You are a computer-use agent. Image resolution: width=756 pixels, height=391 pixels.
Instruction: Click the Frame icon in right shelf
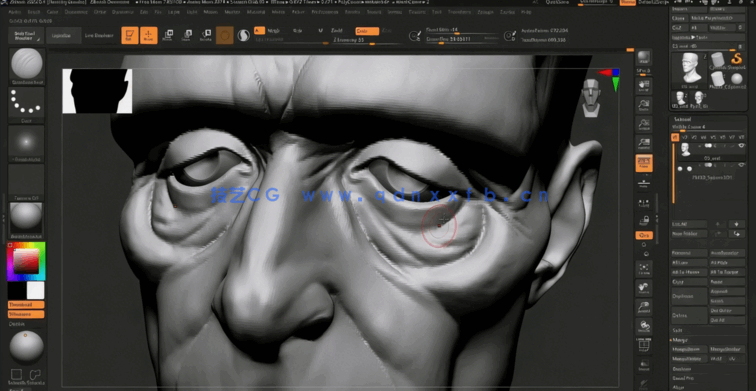click(644, 268)
